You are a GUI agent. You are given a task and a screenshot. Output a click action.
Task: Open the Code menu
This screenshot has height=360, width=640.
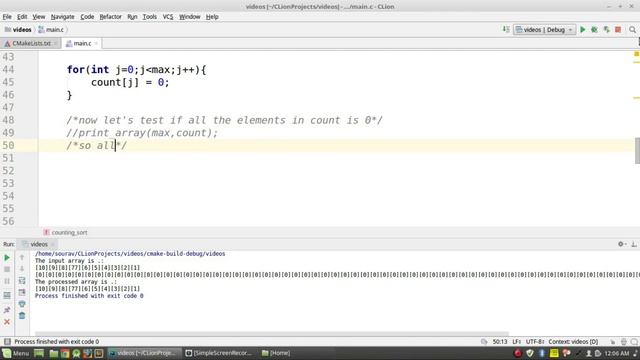[x=87, y=17]
